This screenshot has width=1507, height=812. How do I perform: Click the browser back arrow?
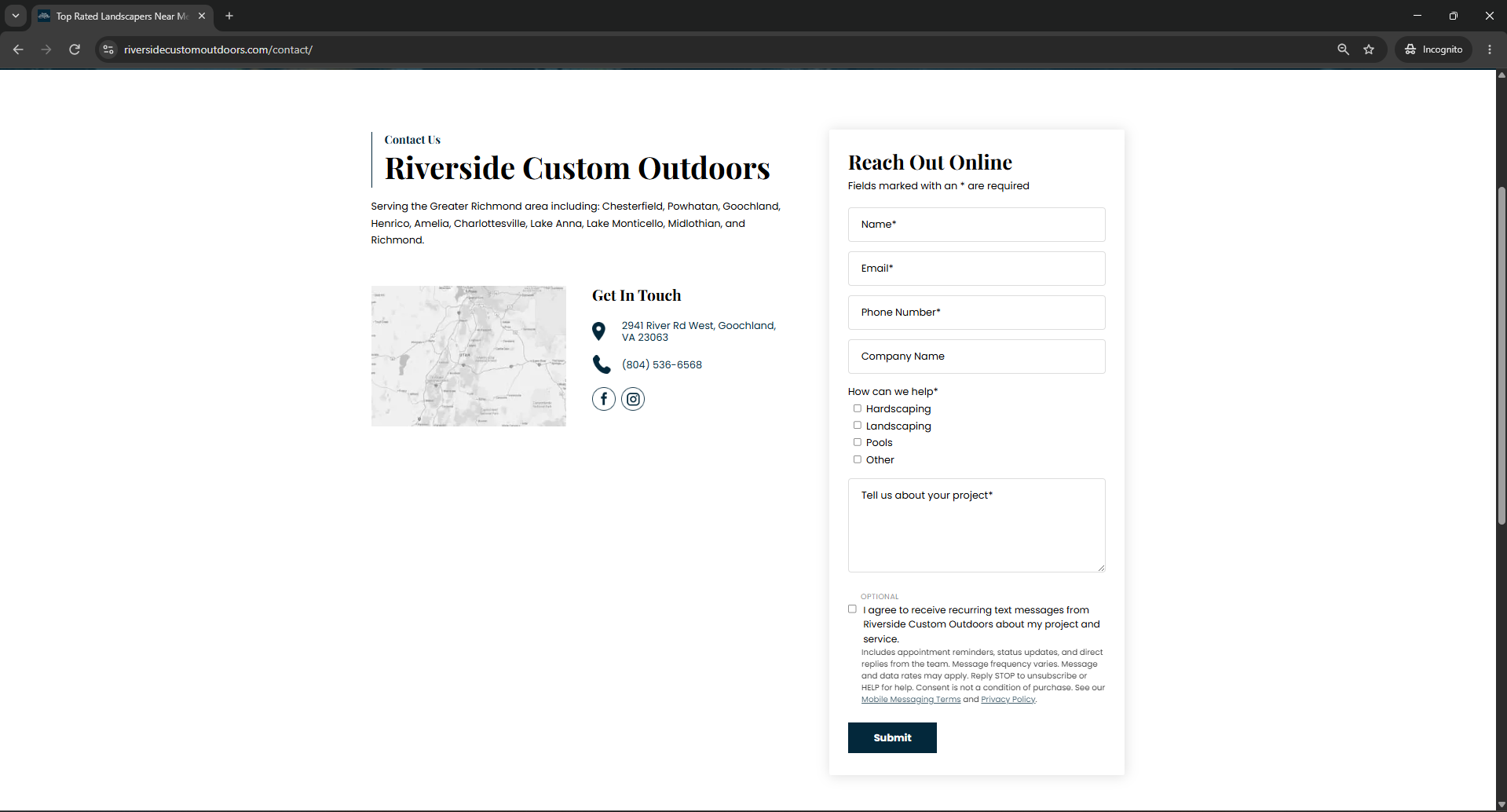[18, 49]
